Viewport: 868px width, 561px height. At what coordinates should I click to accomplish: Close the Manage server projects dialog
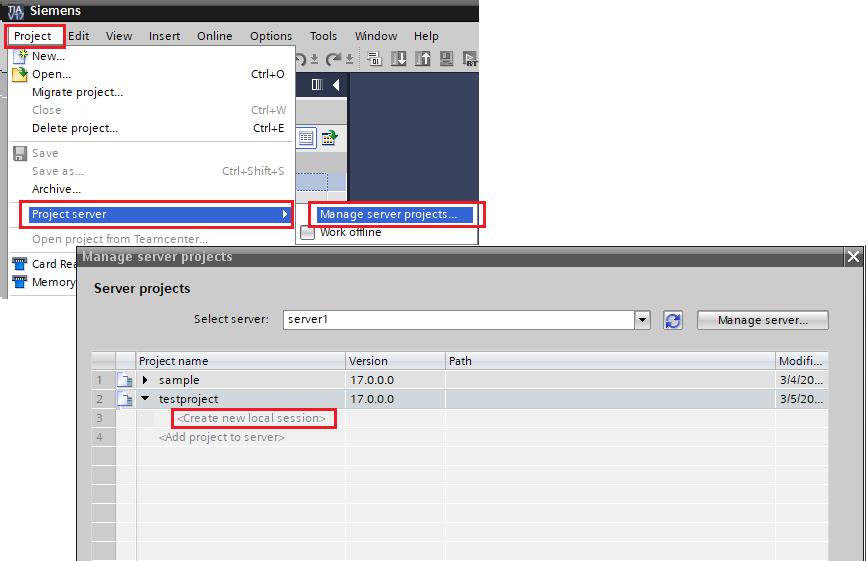[853, 257]
